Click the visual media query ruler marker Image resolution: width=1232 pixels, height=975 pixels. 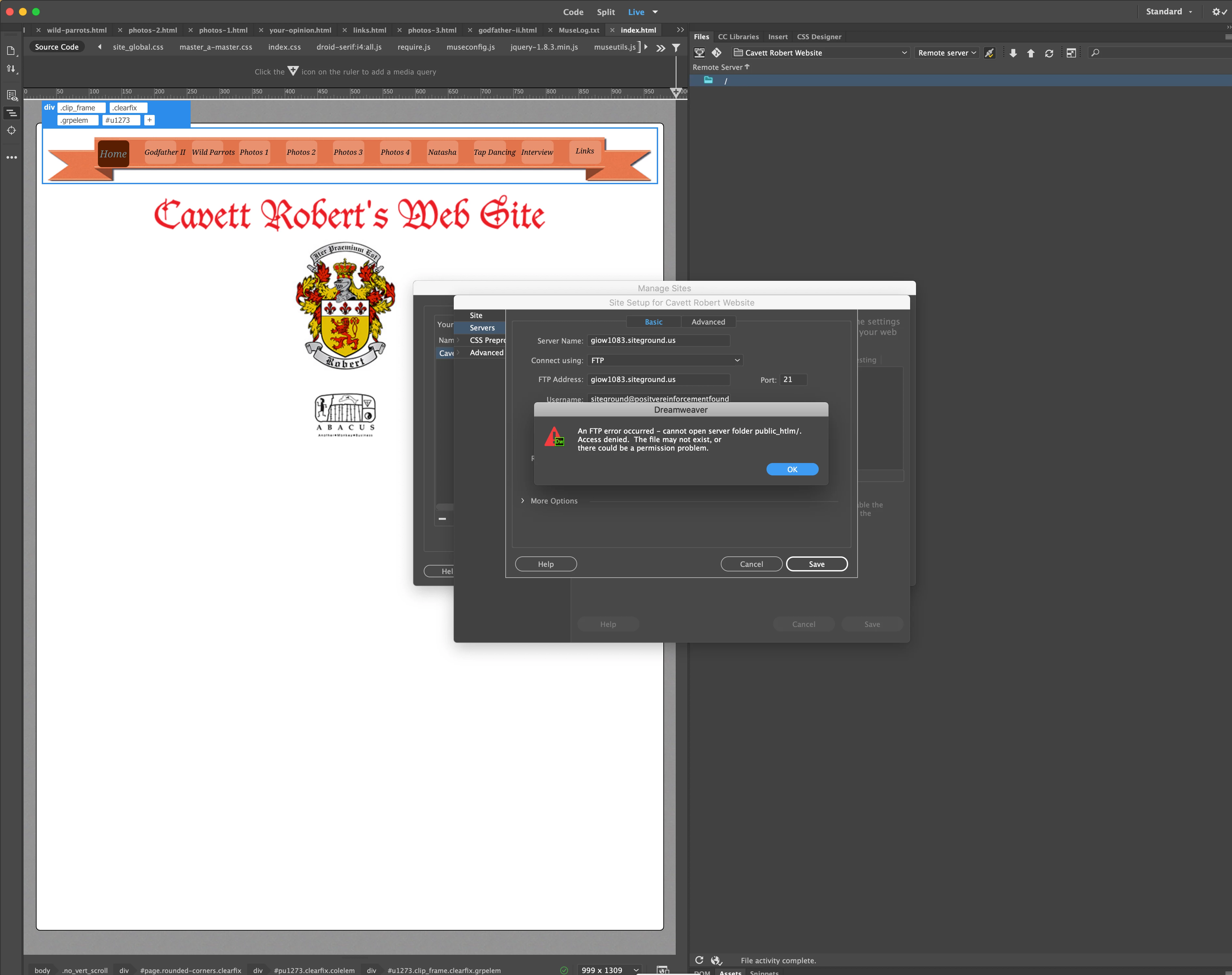[x=676, y=92]
